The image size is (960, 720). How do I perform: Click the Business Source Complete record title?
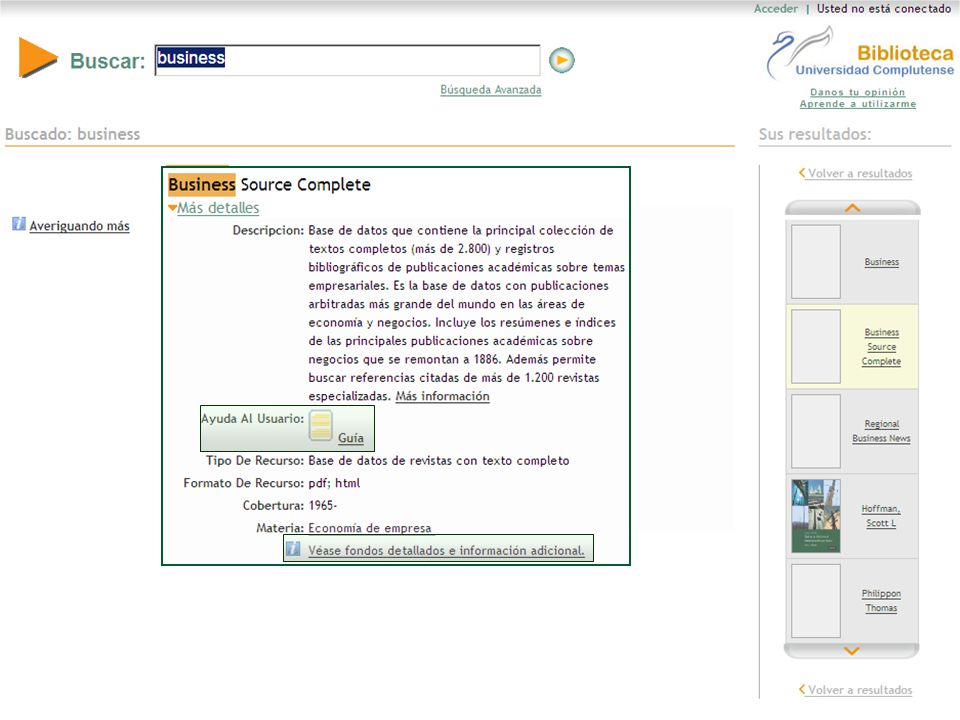(269, 184)
